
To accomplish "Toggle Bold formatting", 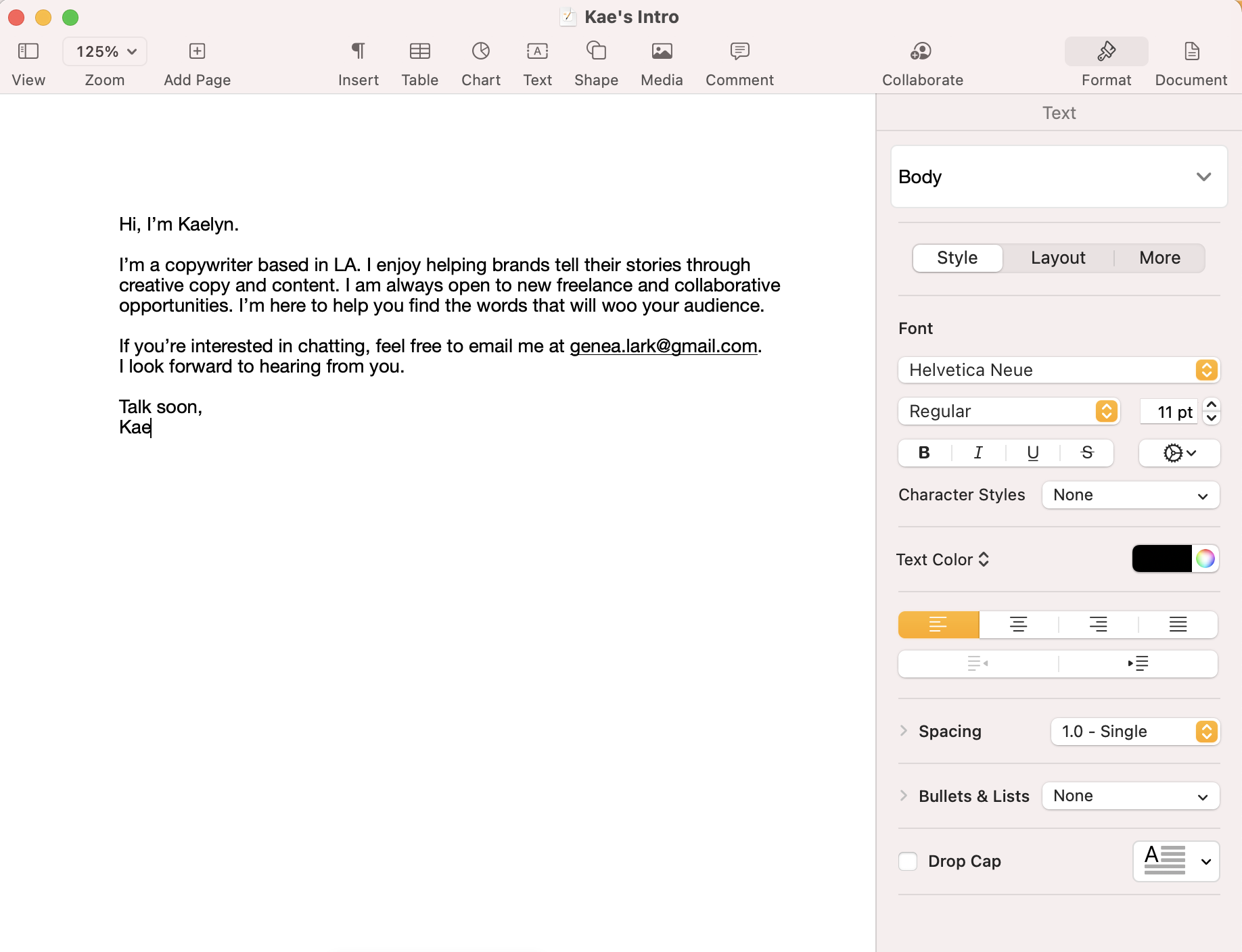I will pos(924,453).
